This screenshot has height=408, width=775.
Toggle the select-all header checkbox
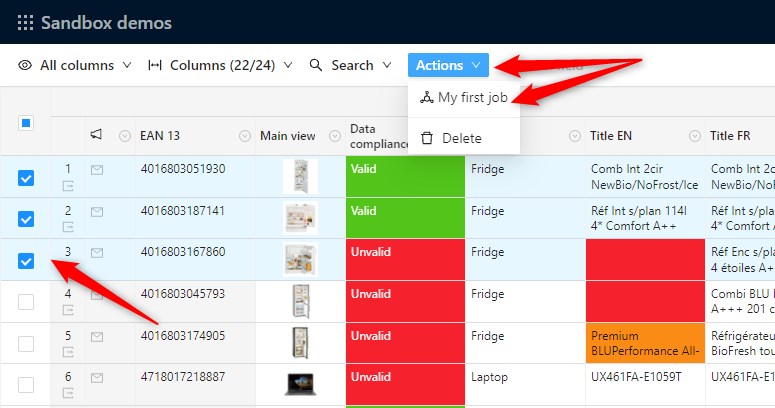(26, 123)
